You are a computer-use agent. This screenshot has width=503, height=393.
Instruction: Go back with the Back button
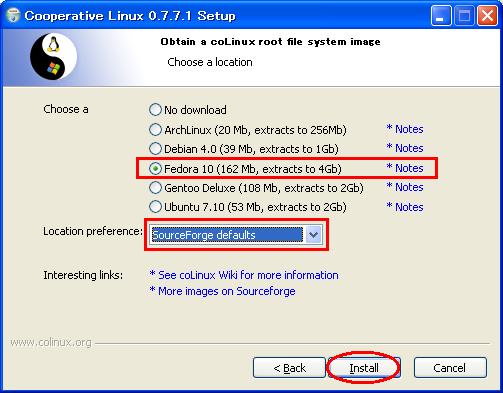(x=289, y=368)
